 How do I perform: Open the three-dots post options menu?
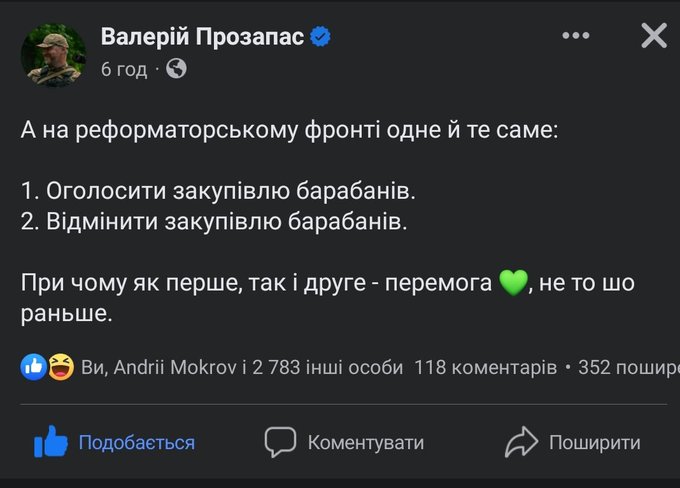click(576, 36)
